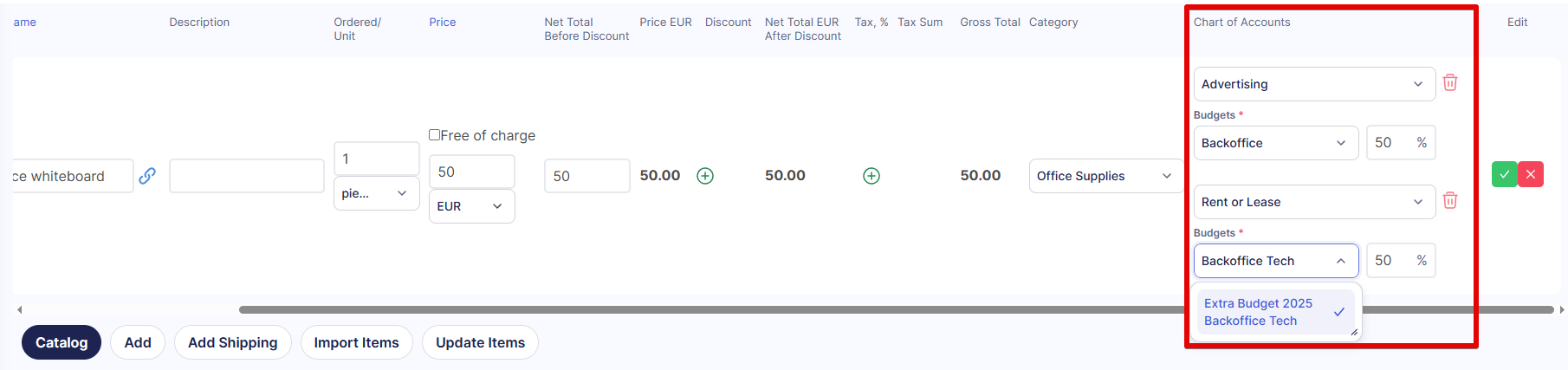Enable the Free of charge checkbox
1568x370 pixels.
pyautogui.click(x=435, y=134)
